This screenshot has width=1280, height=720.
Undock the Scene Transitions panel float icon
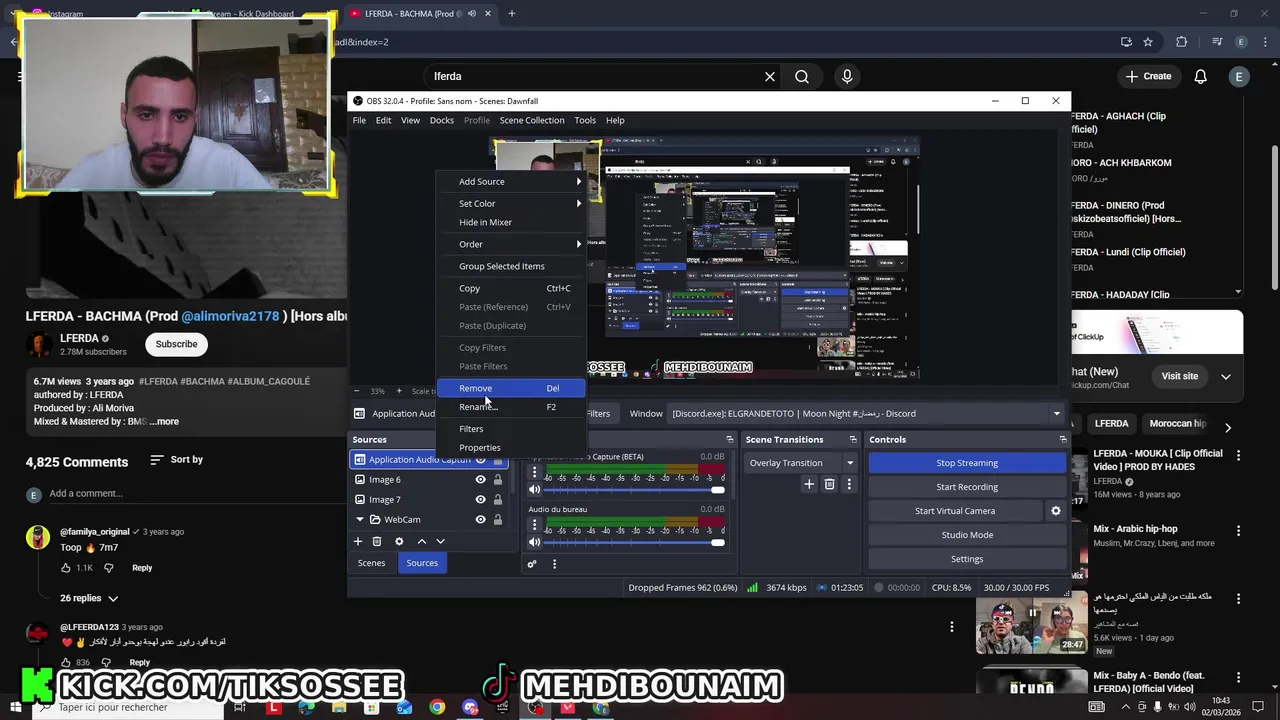click(x=853, y=439)
